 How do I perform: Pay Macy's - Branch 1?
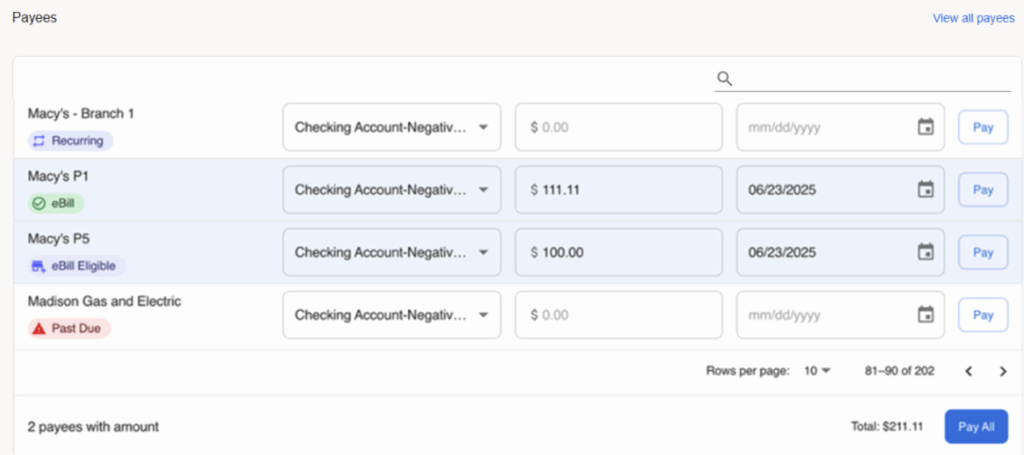[983, 127]
